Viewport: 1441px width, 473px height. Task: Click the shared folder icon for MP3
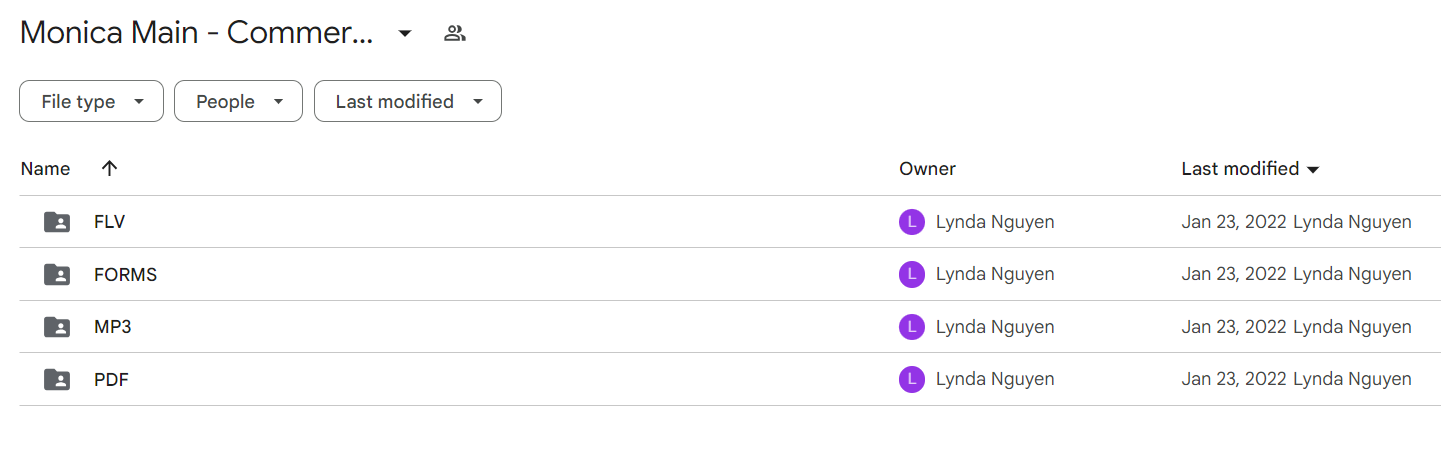(x=57, y=327)
